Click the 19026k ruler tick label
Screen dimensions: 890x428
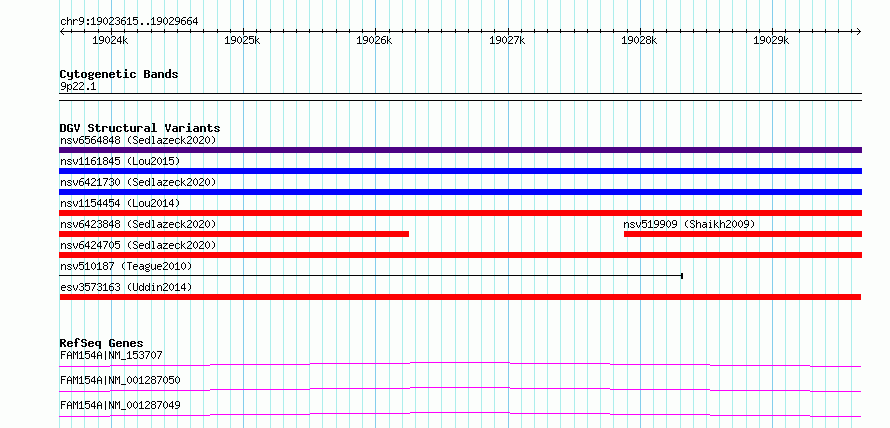(x=374, y=41)
